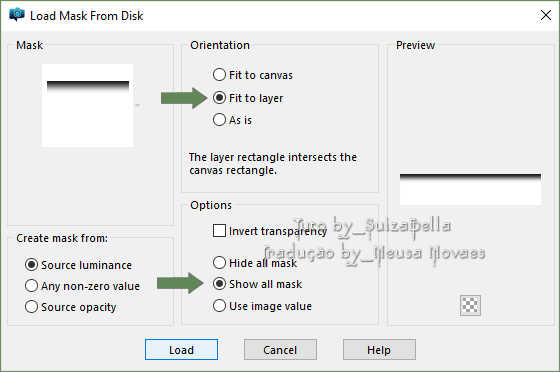This screenshot has width=560, height=372.
Task: Open the mask picker via the small arrow
Action: (x=138, y=105)
